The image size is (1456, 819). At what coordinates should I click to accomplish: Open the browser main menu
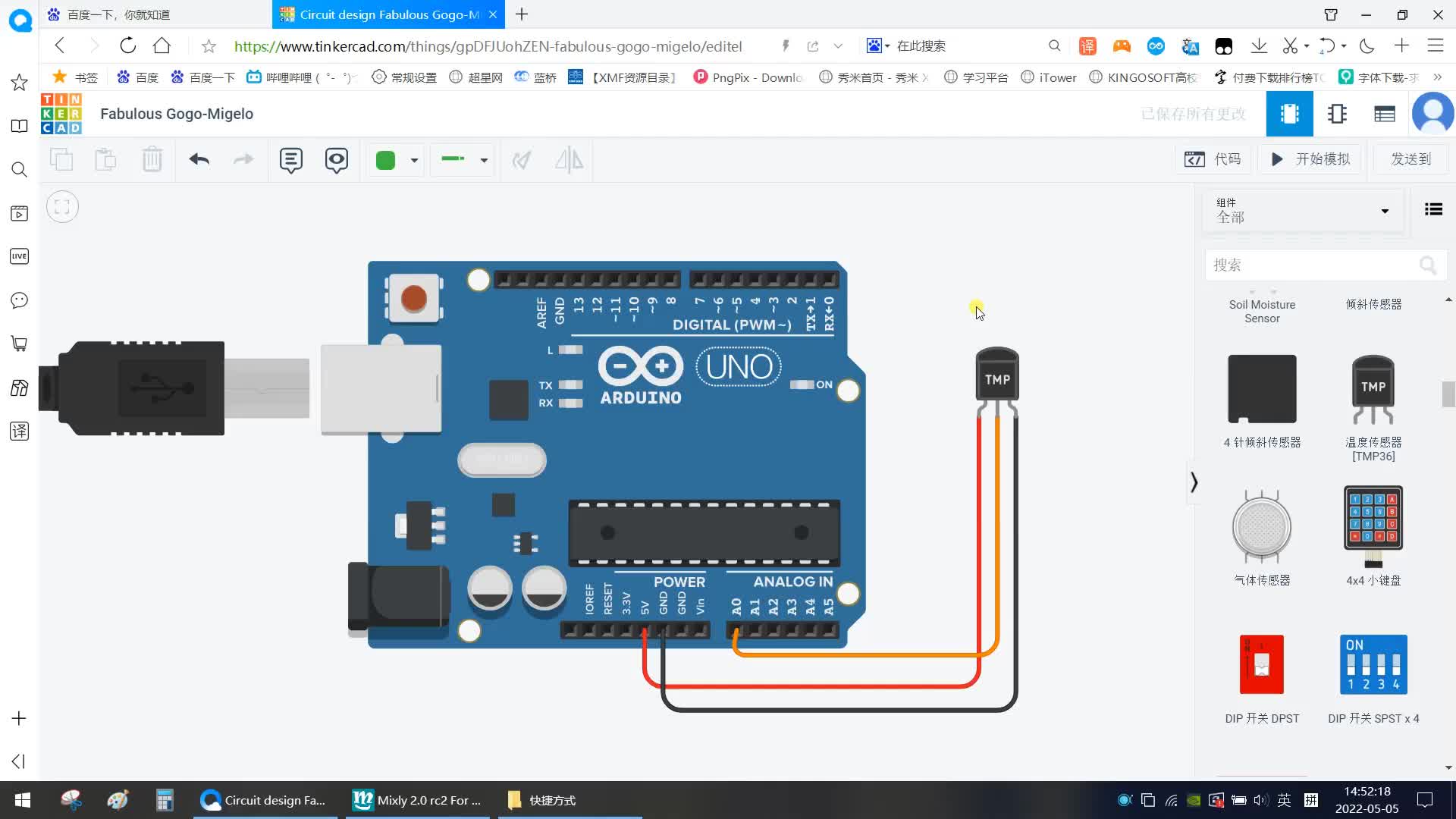1435,46
